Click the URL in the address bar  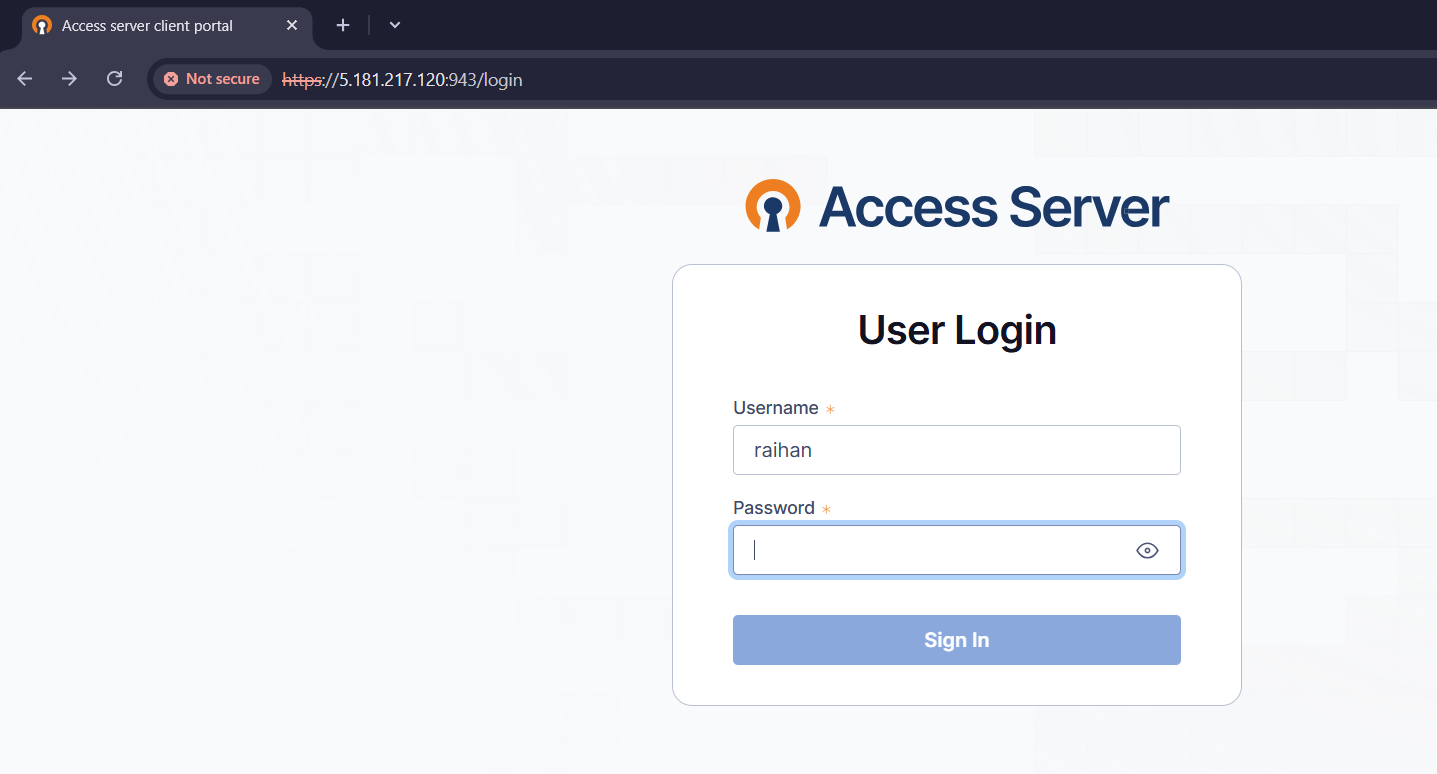[x=402, y=79]
